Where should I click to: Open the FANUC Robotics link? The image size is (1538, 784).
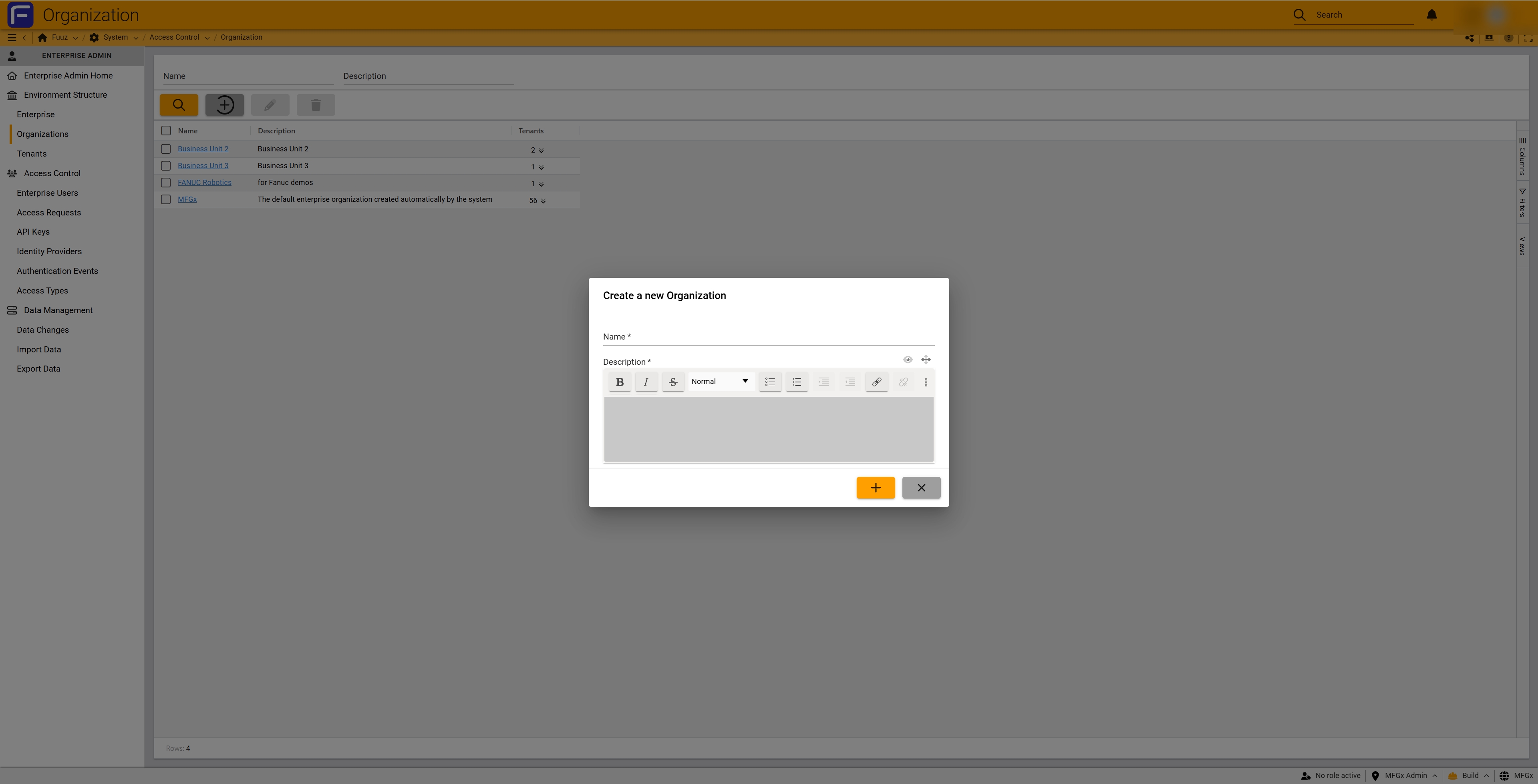pos(204,182)
